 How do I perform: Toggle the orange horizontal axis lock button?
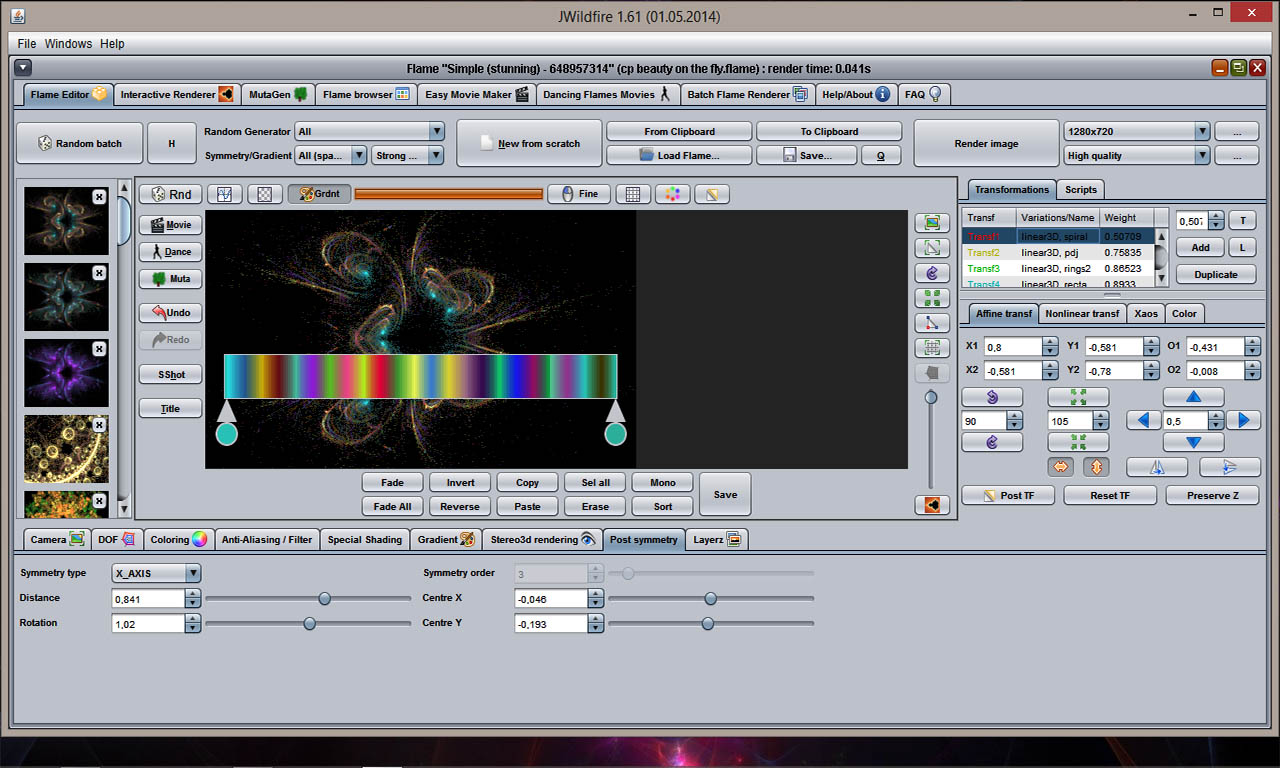(x=1060, y=467)
